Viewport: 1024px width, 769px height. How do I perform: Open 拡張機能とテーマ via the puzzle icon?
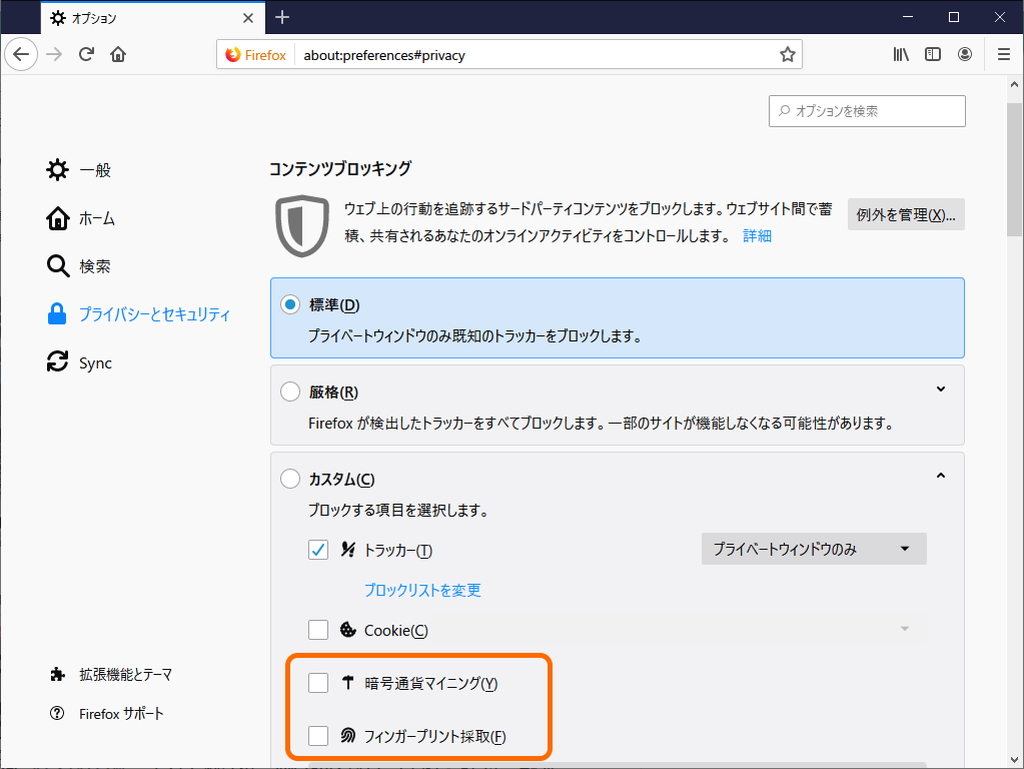[55, 675]
